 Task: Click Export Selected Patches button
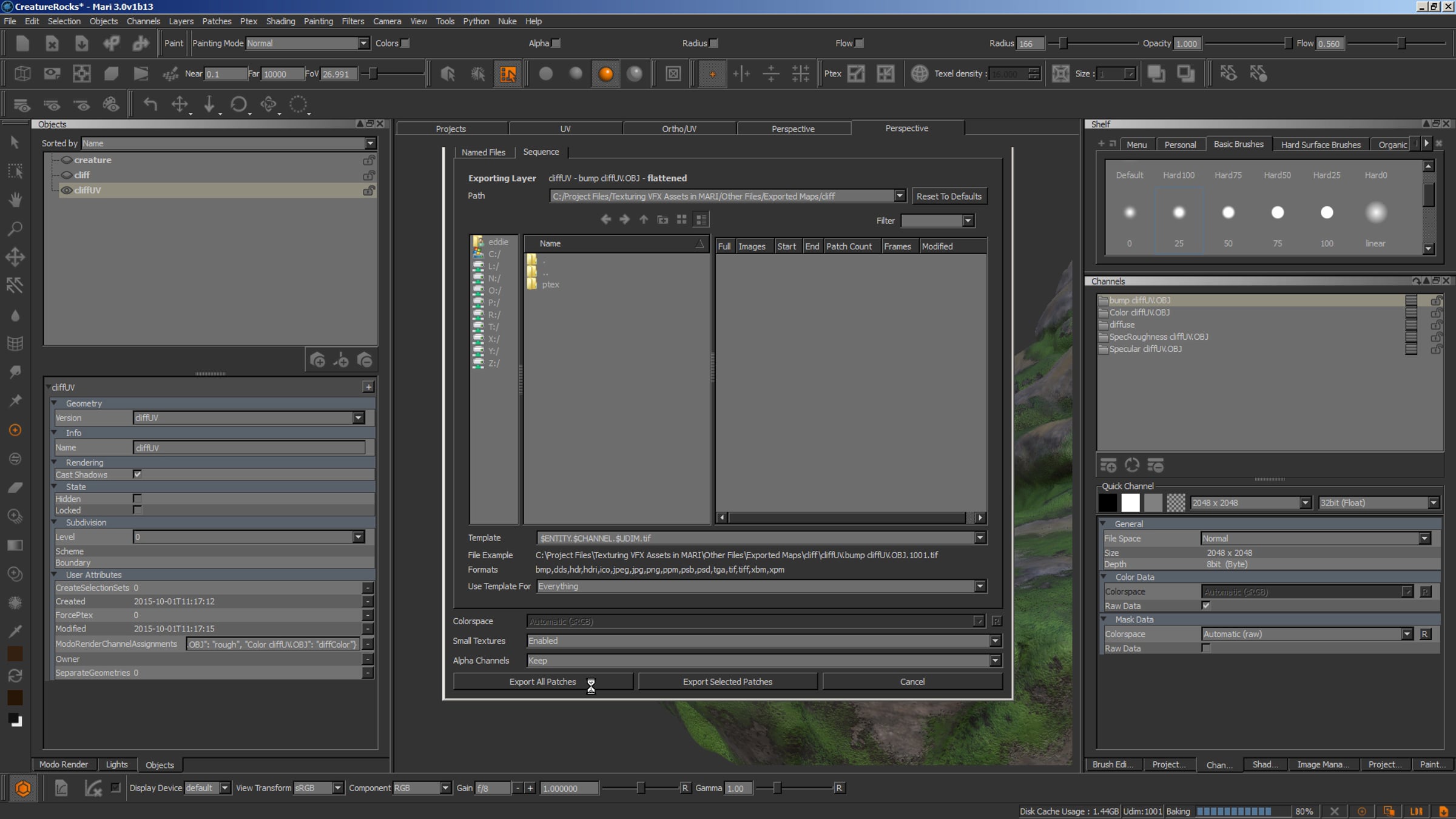[727, 682]
